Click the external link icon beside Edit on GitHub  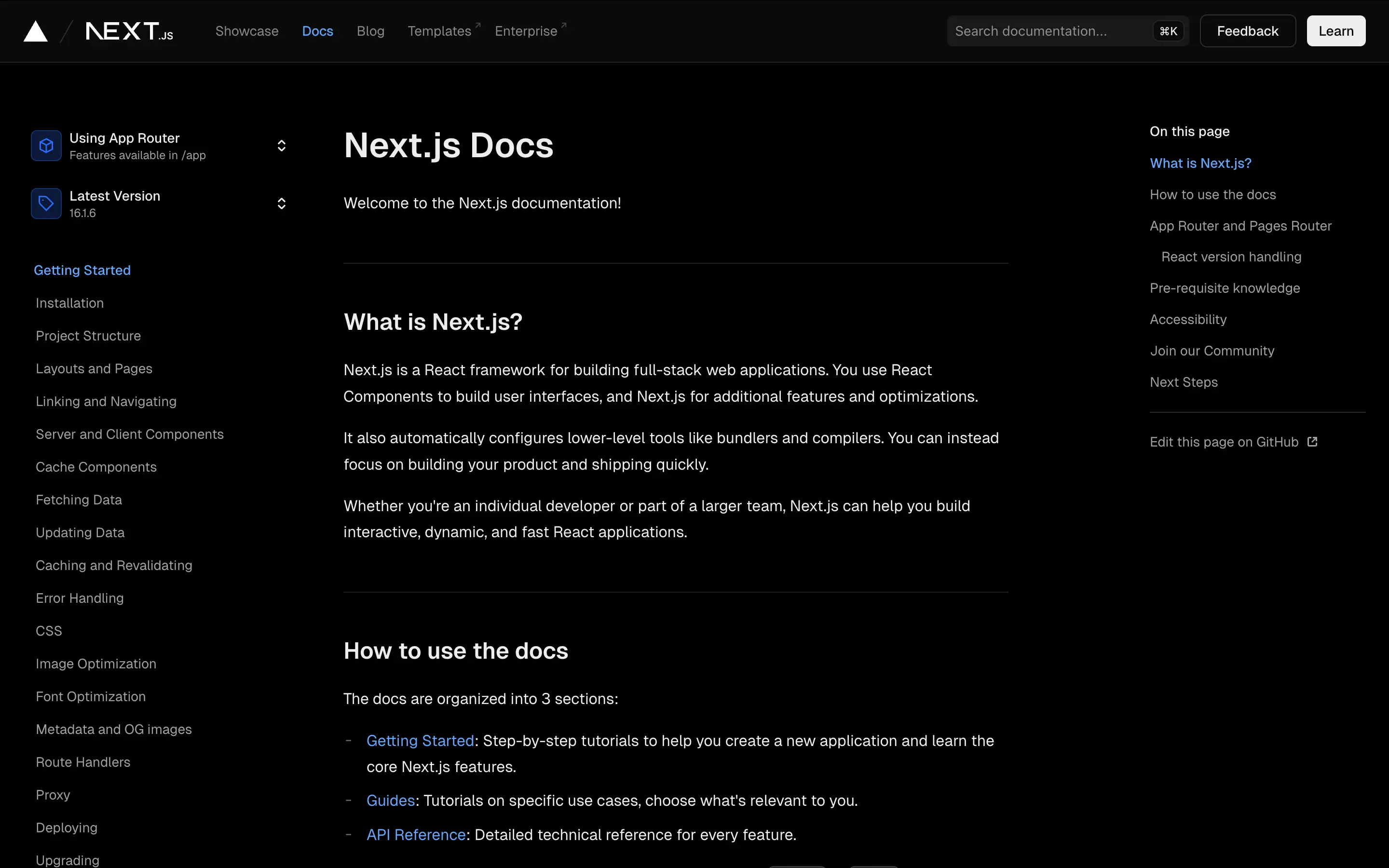tap(1312, 441)
